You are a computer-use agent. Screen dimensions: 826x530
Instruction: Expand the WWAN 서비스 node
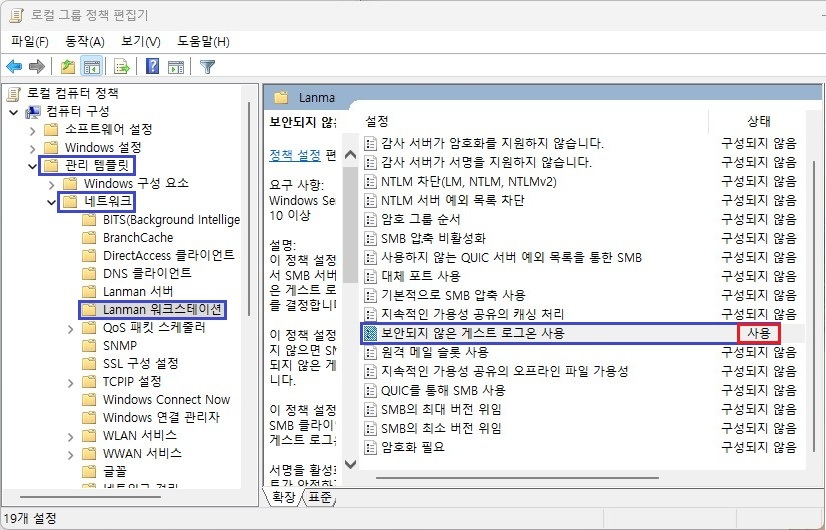pos(71,455)
